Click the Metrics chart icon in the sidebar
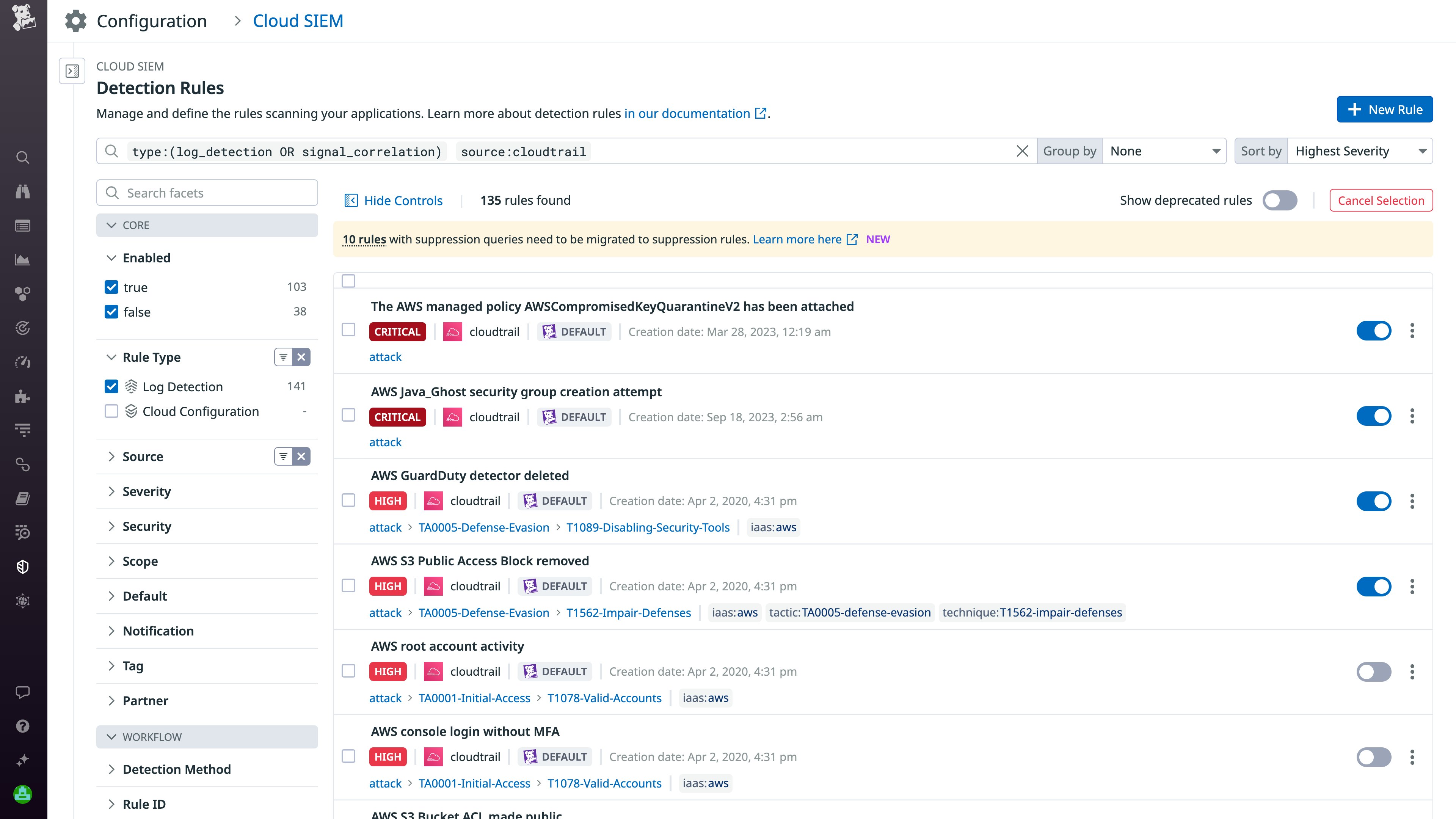 [x=23, y=260]
